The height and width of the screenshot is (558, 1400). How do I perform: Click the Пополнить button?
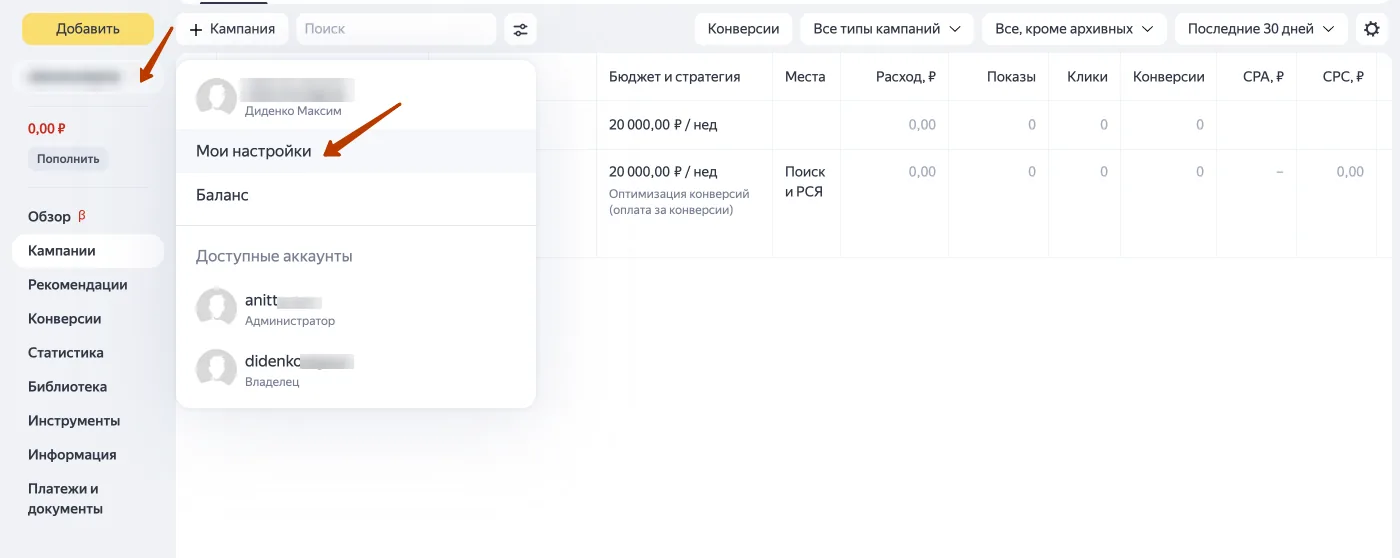click(68, 159)
